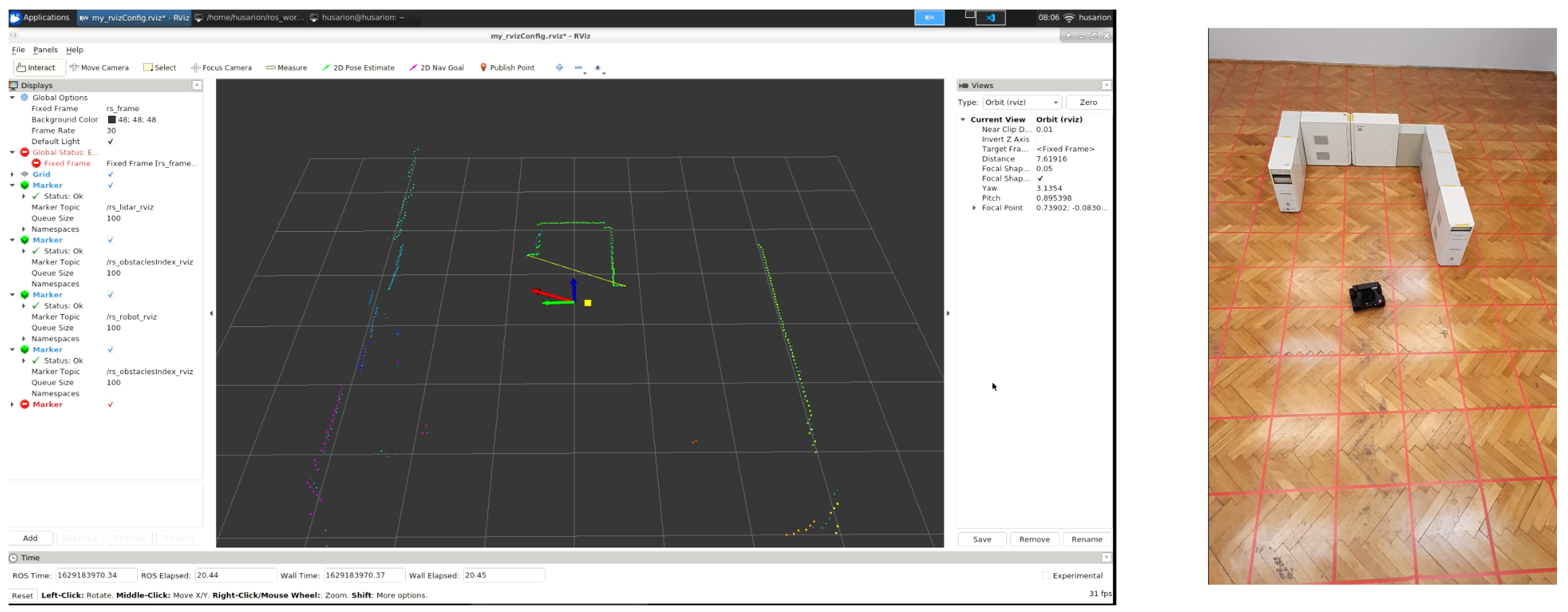Choose the Measure tool
1568x612 pixels.
coord(286,67)
